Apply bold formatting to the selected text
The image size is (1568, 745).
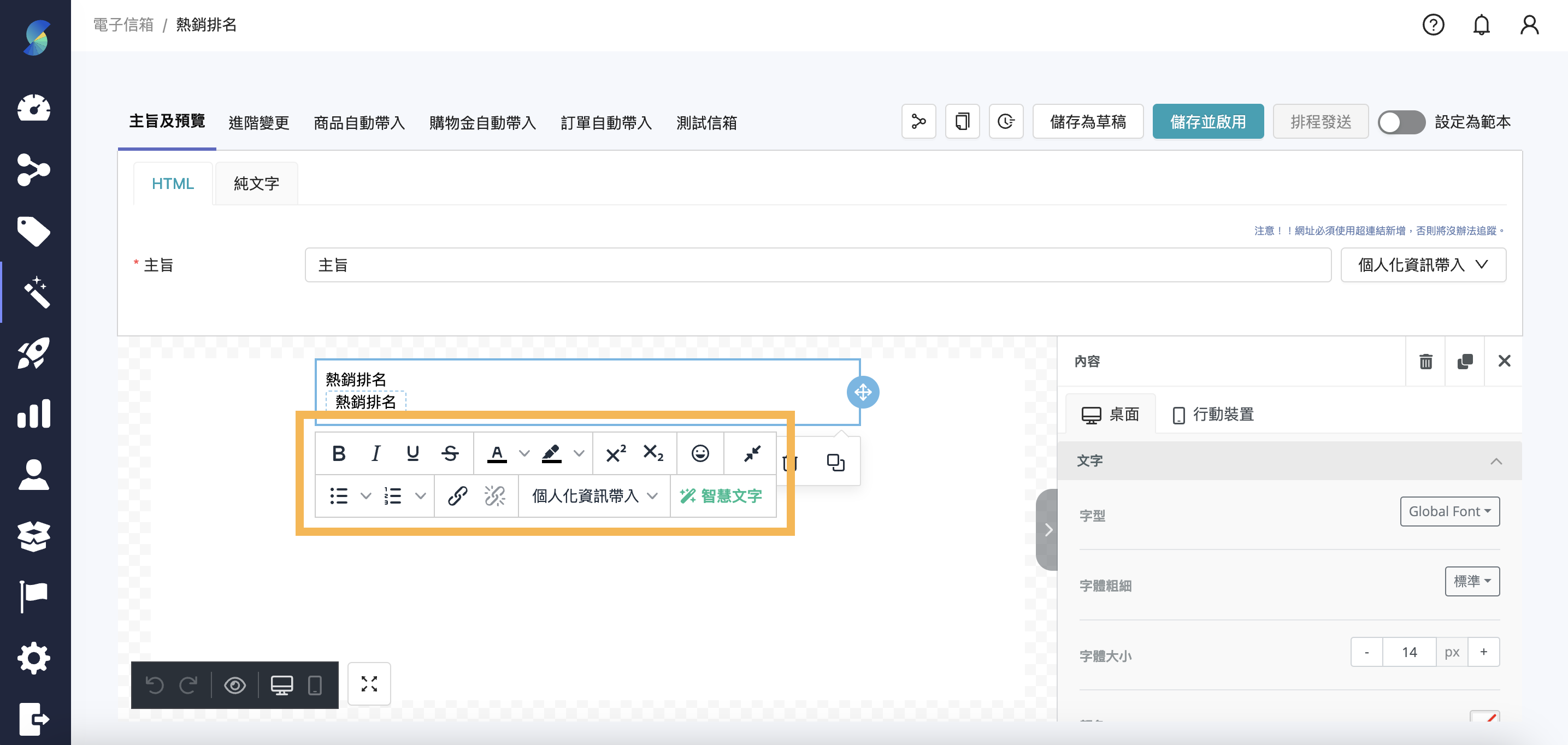(339, 453)
